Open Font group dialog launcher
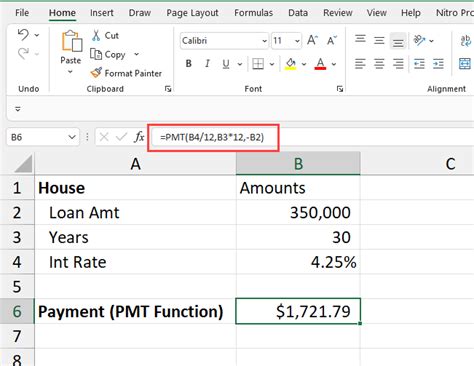This screenshot has width=474, height=366. point(340,89)
